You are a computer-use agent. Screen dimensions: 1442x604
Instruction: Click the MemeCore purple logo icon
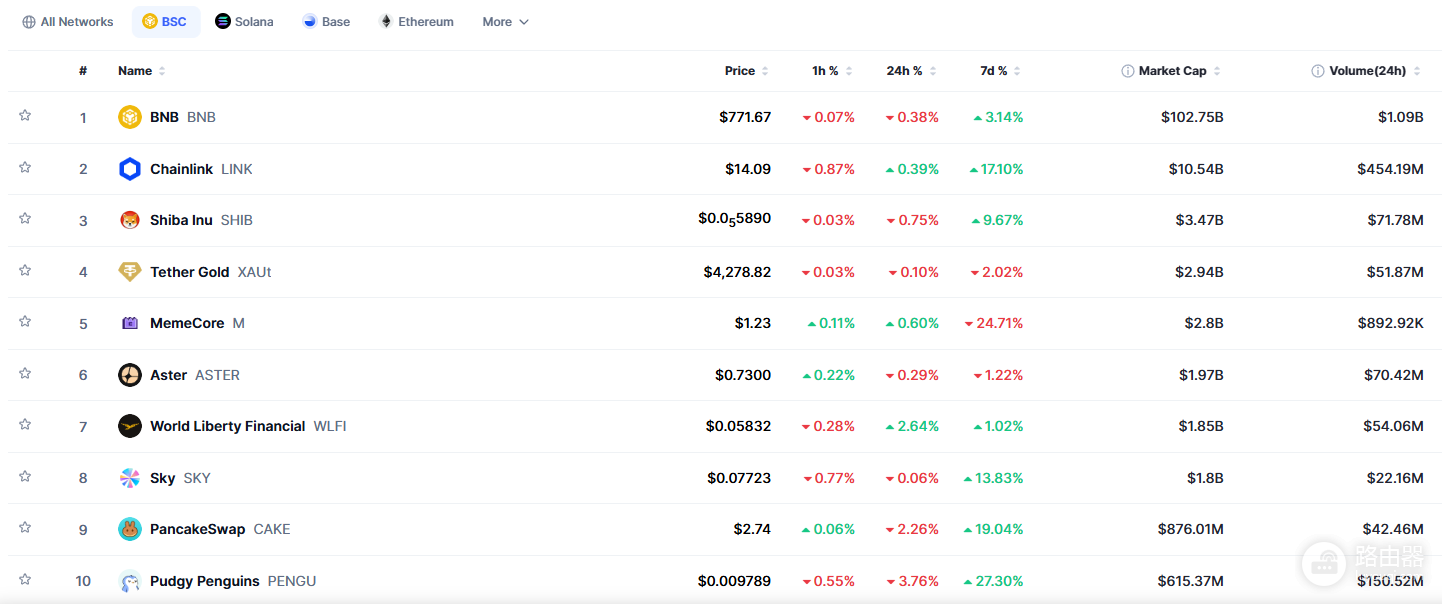click(130, 323)
